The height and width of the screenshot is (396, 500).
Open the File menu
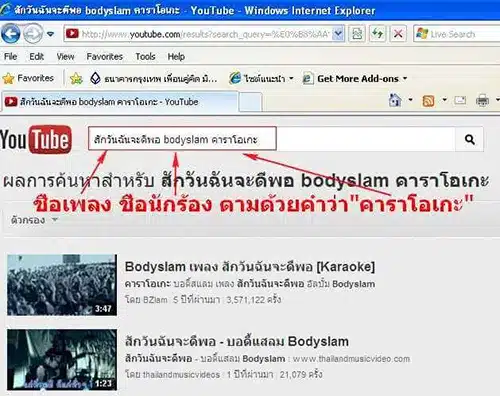click(x=11, y=57)
